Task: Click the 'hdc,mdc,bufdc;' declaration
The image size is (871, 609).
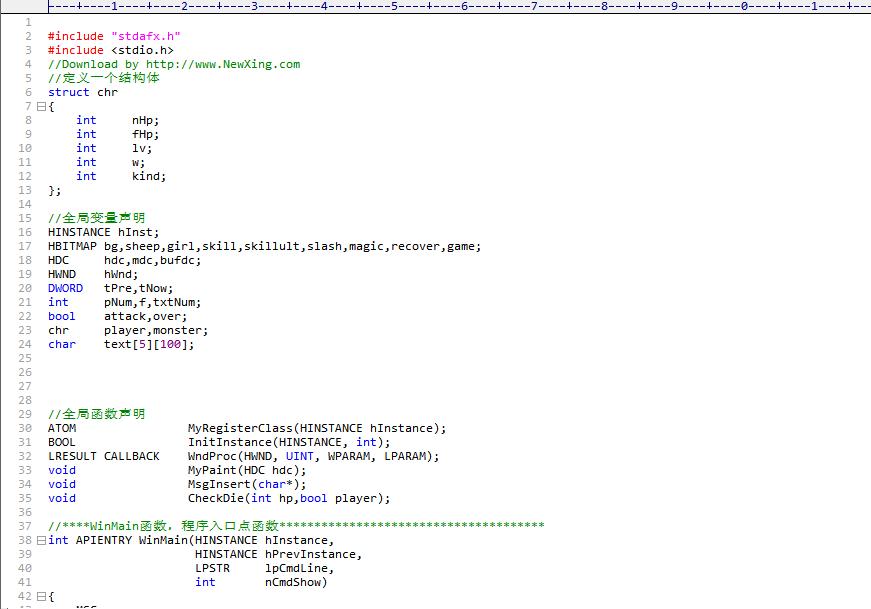Action: click(x=152, y=260)
